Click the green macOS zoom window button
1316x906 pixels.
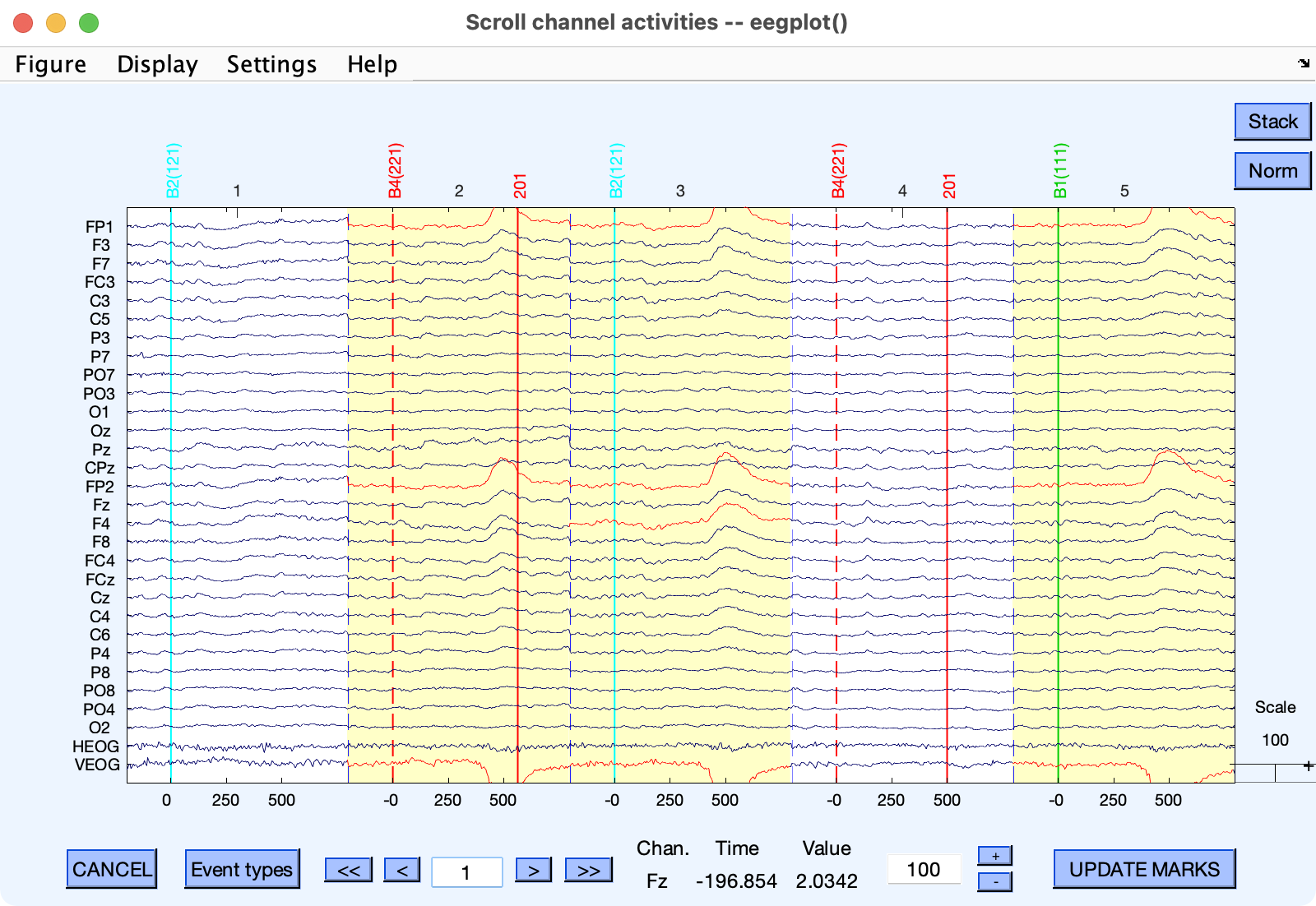[89, 23]
